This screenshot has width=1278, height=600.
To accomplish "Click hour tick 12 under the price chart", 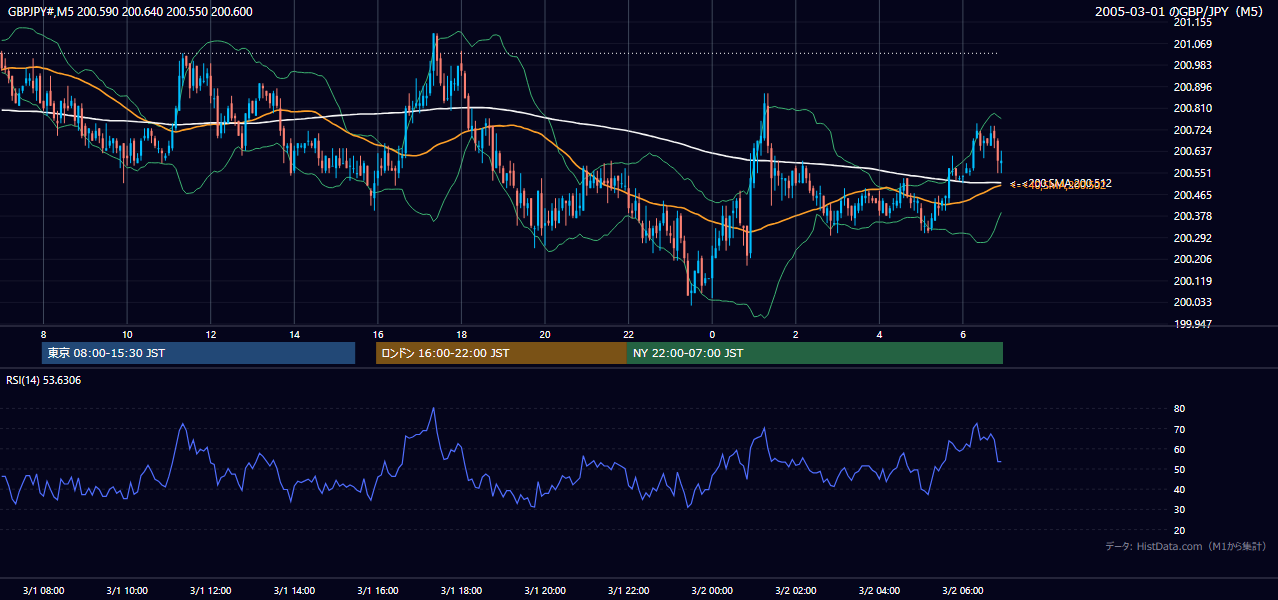I will [210, 334].
